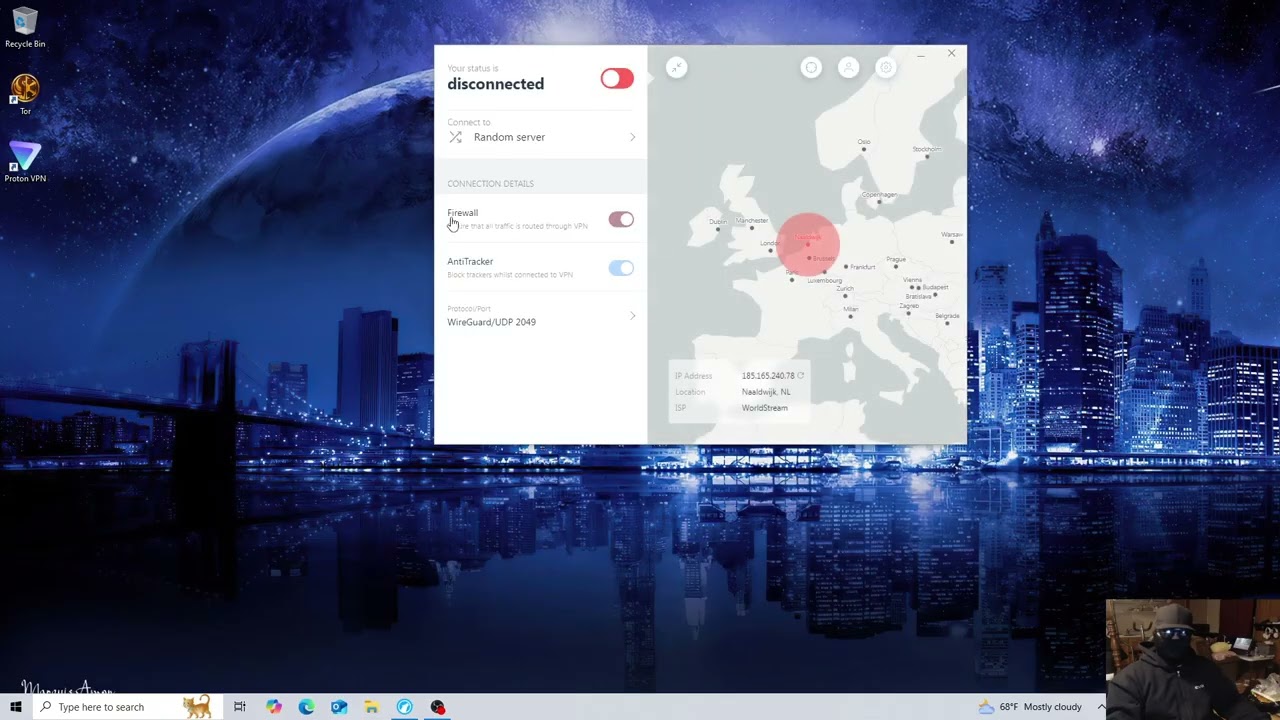Show hidden system tray icons chevron
Screen dimensions: 1280x720
coord(1101,707)
